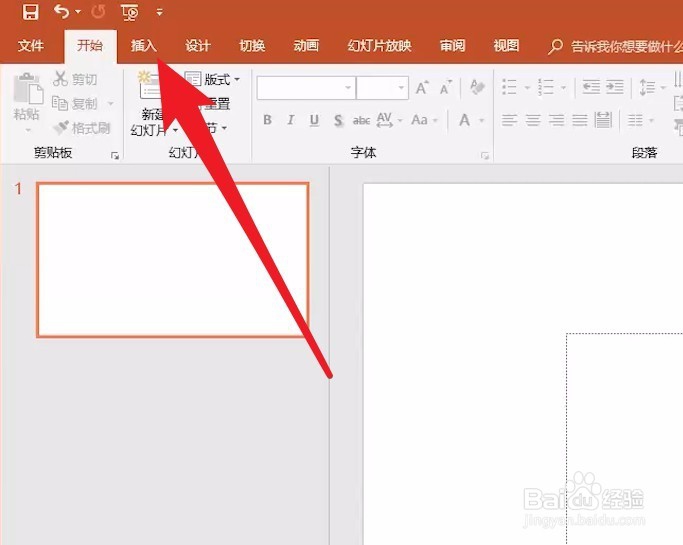Click the font size combo box

coord(382,88)
